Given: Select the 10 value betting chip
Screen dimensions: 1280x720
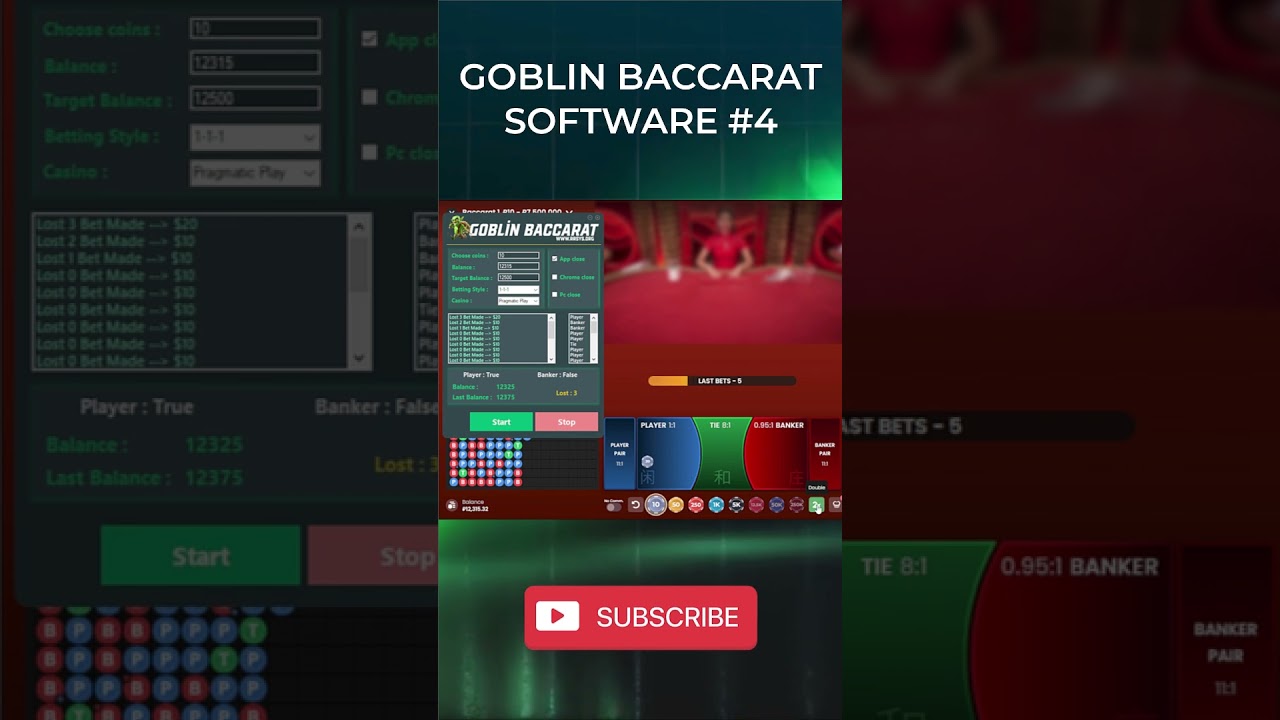Looking at the screenshot, I should [656, 505].
